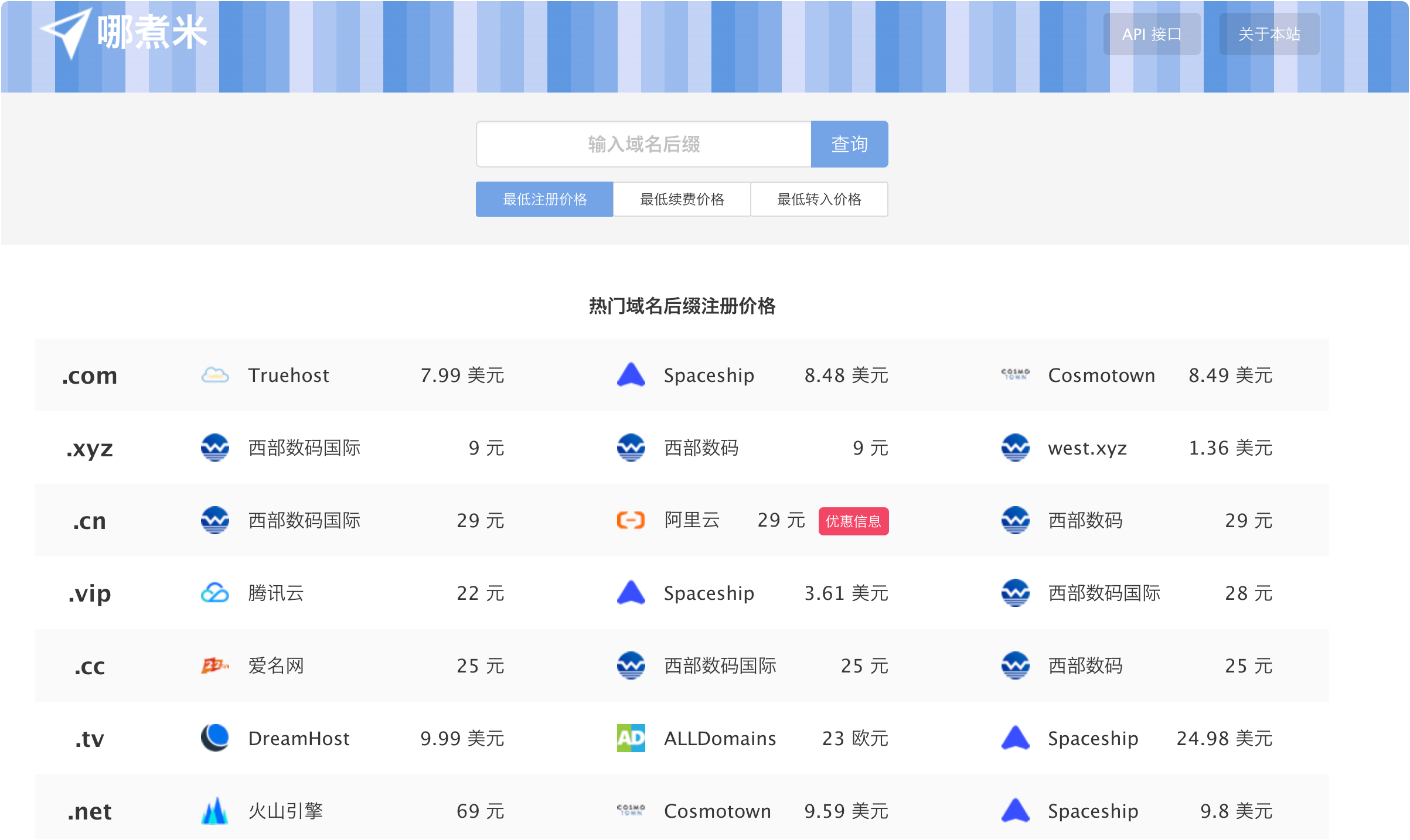1410x840 pixels.
Task: Click the 69 元 火山引擎 price
Action: click(x=481, y=811)
